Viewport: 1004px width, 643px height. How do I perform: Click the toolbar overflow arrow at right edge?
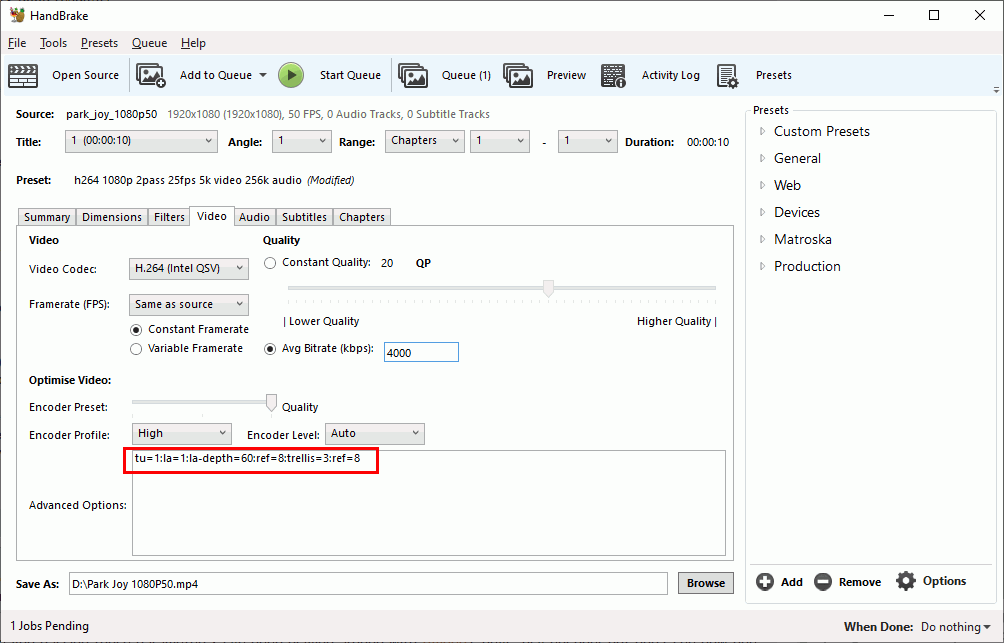pyautogui.click(x=996, y=90)
